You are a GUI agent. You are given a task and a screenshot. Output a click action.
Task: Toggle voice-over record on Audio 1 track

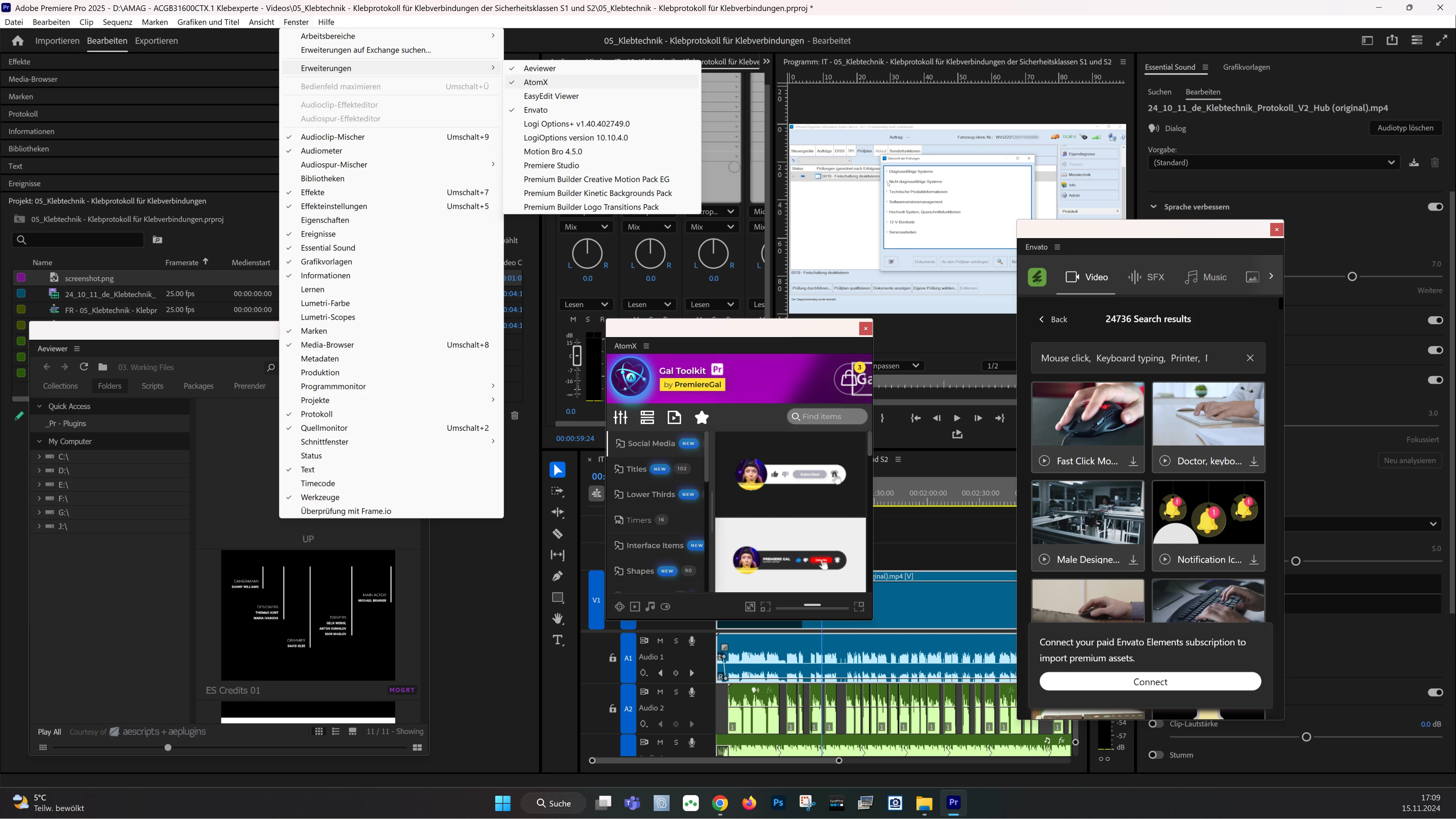click(x=692, y=641)
